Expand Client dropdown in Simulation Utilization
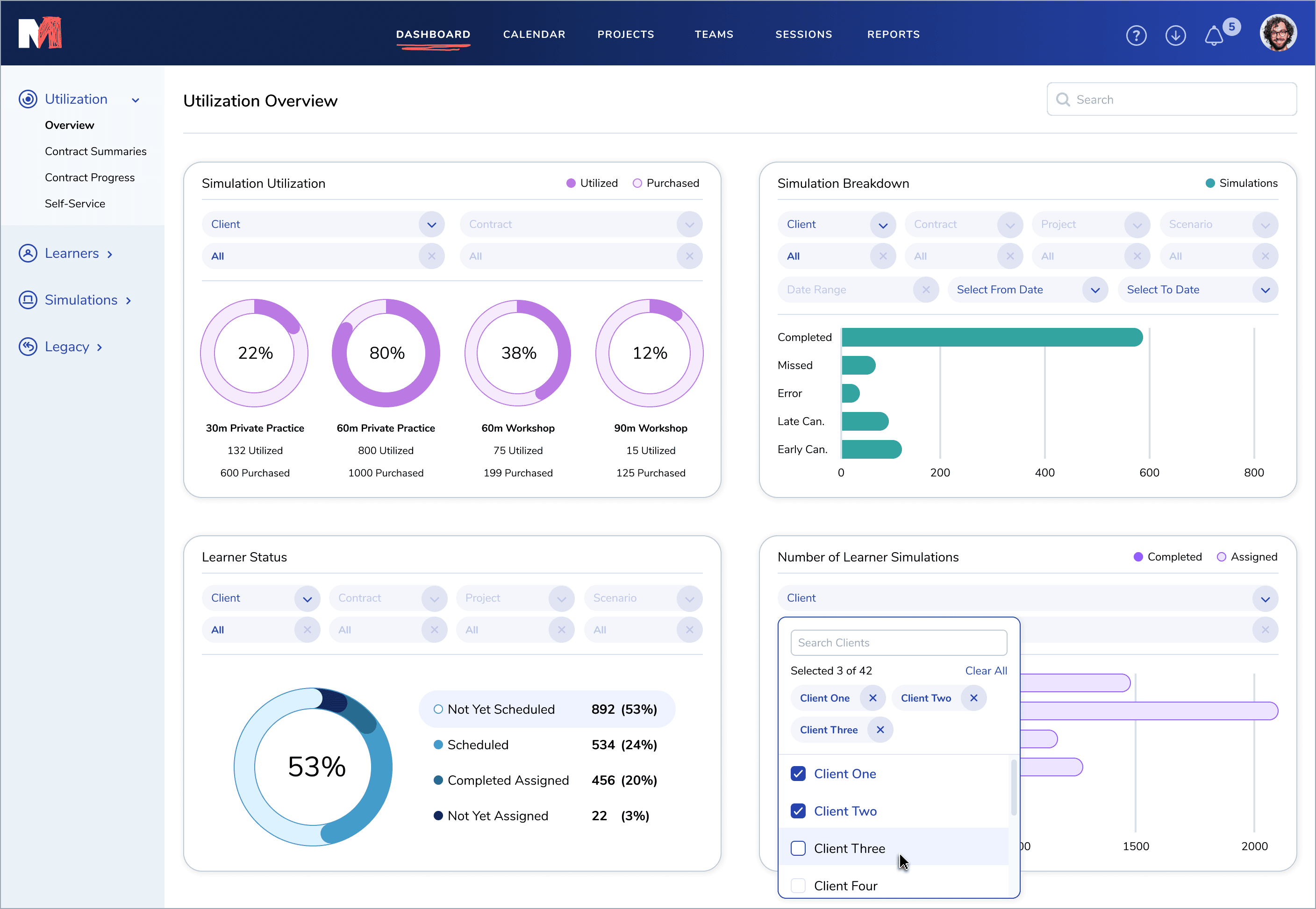 point(431,225)
